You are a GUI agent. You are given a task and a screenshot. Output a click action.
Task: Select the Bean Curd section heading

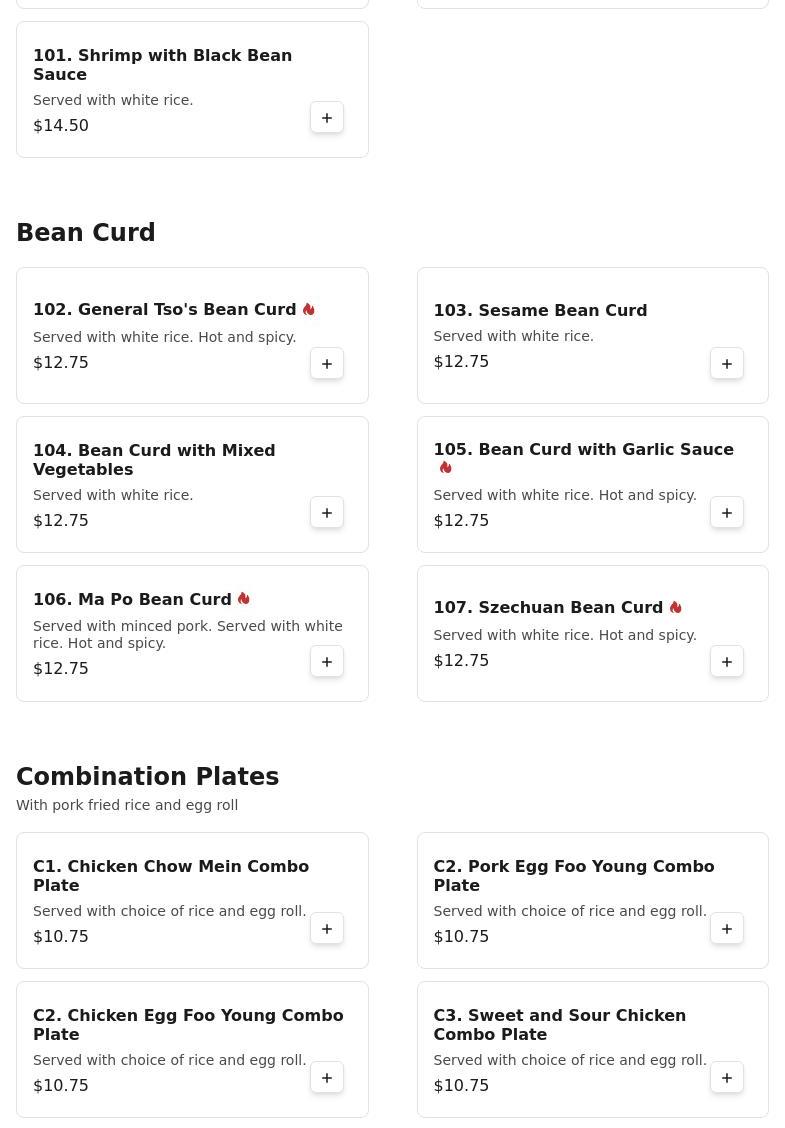(86, 233)
